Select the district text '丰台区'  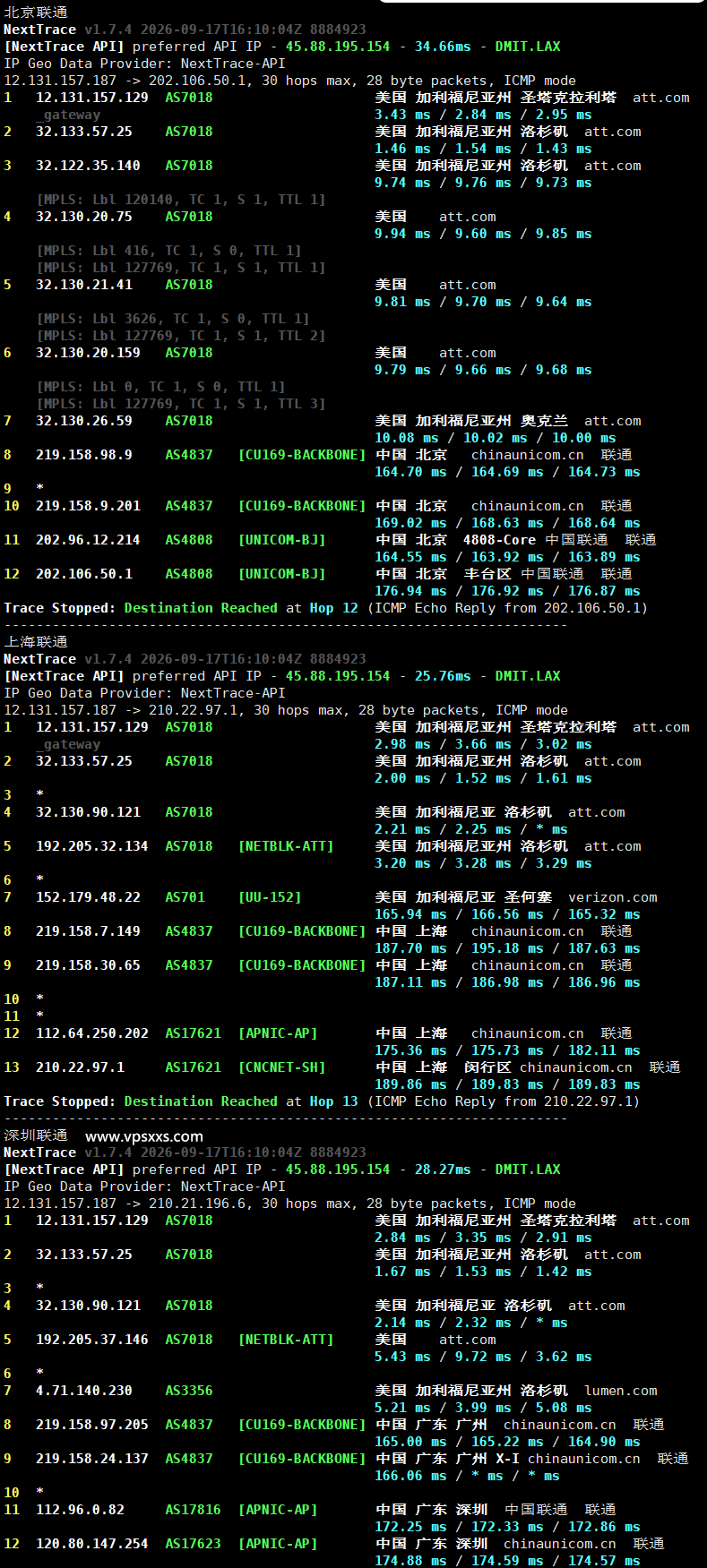[487, 574]
